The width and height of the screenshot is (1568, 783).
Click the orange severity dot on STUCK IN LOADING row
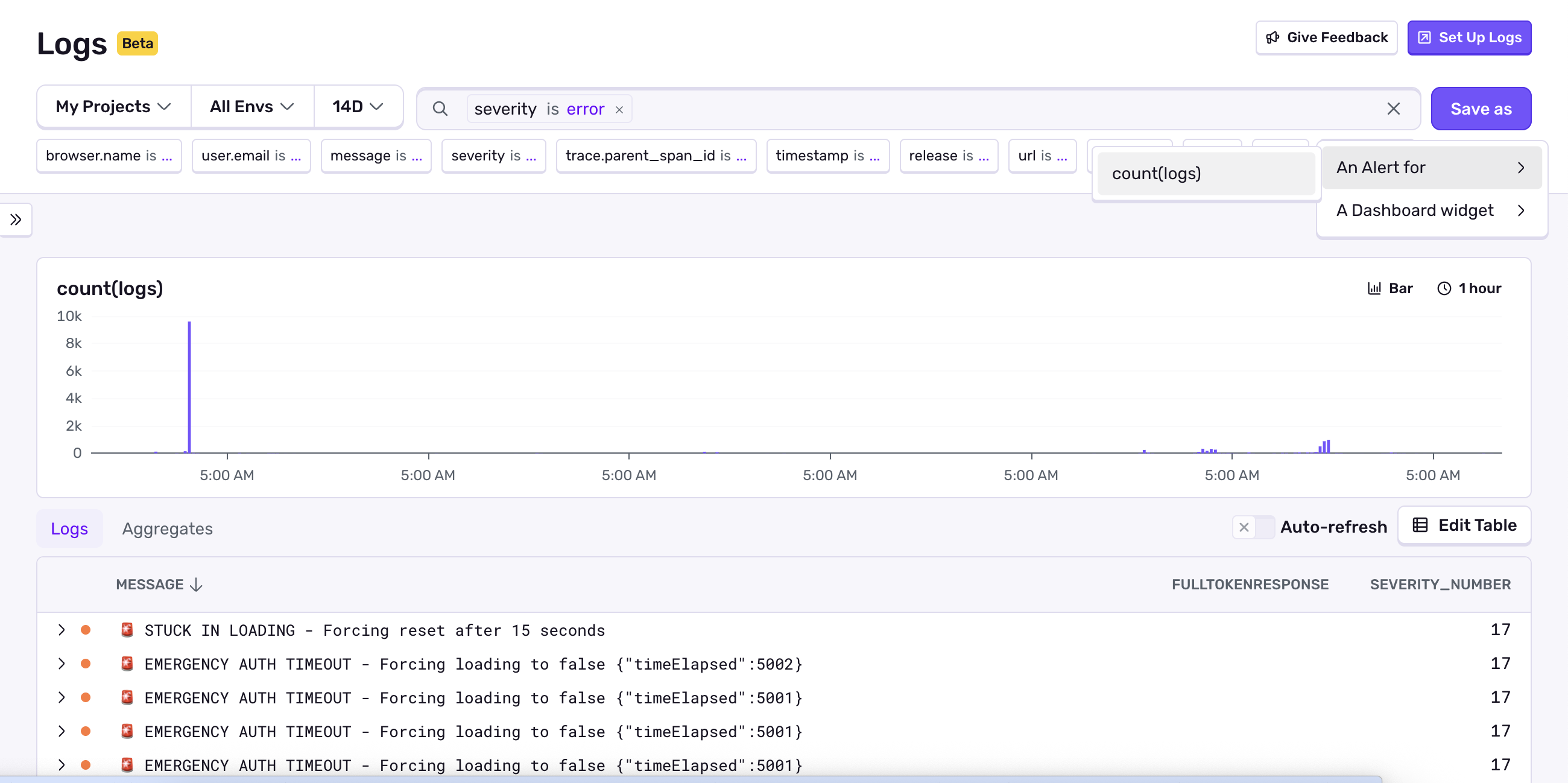click(x=86, y=630)
